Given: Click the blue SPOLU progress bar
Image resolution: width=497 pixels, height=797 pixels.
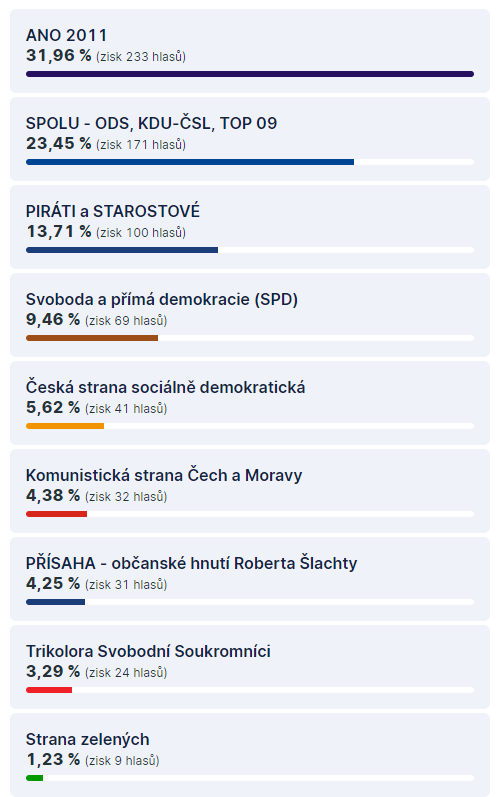Looking at the screenshot, I should 190,162.
